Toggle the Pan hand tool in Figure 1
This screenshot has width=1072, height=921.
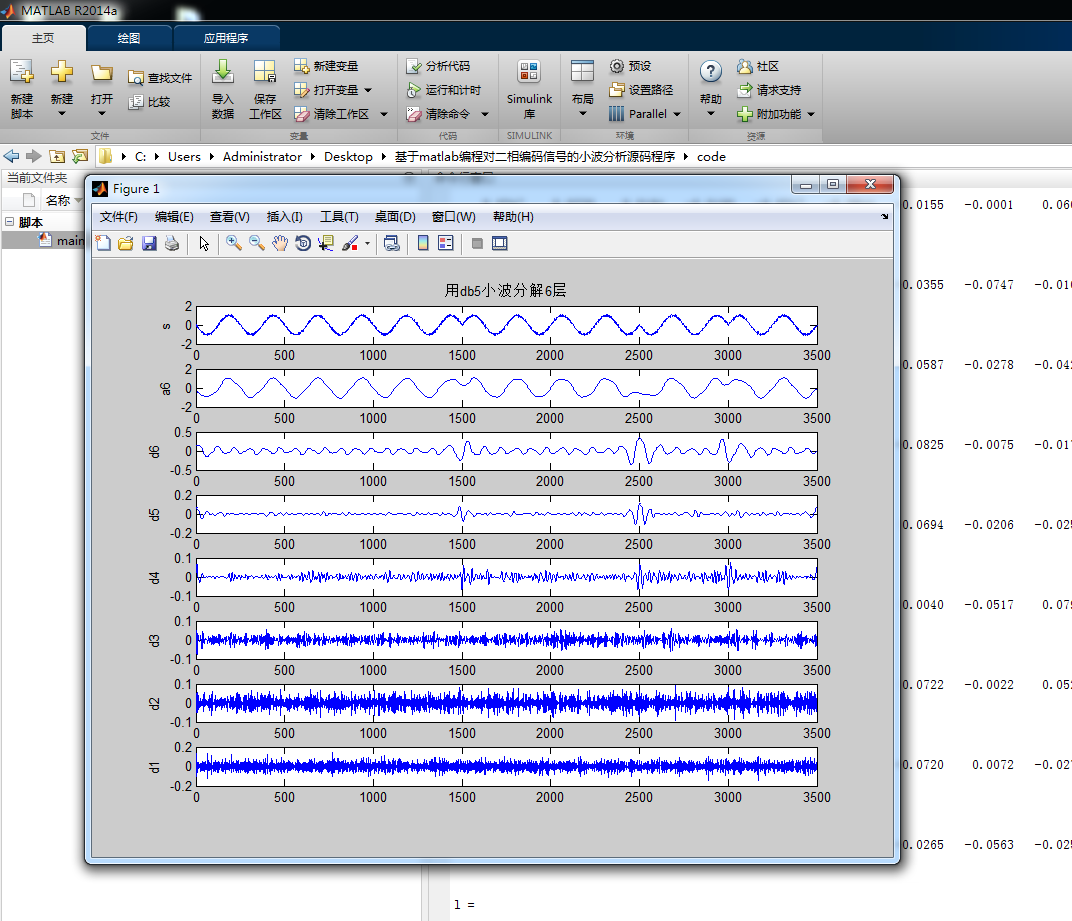[x=280, y=243]
